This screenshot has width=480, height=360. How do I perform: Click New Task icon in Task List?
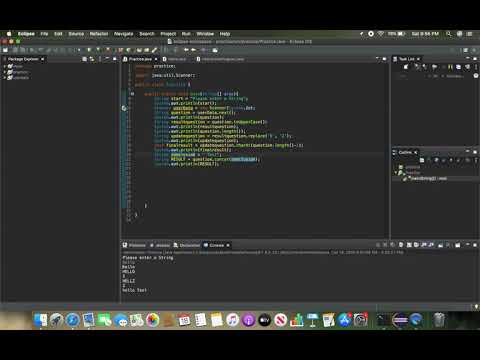point(406,67)
